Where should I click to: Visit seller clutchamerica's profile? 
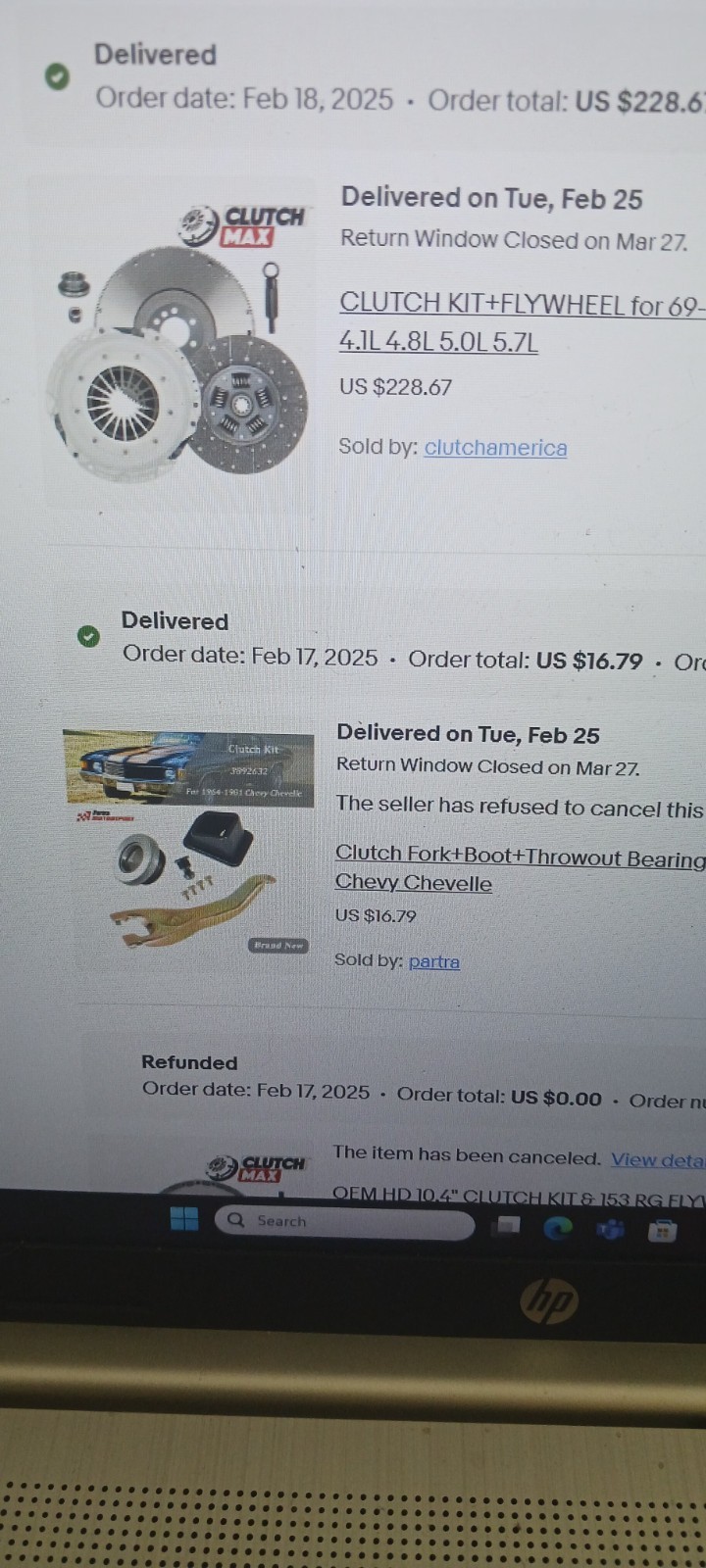pos(495,448)
